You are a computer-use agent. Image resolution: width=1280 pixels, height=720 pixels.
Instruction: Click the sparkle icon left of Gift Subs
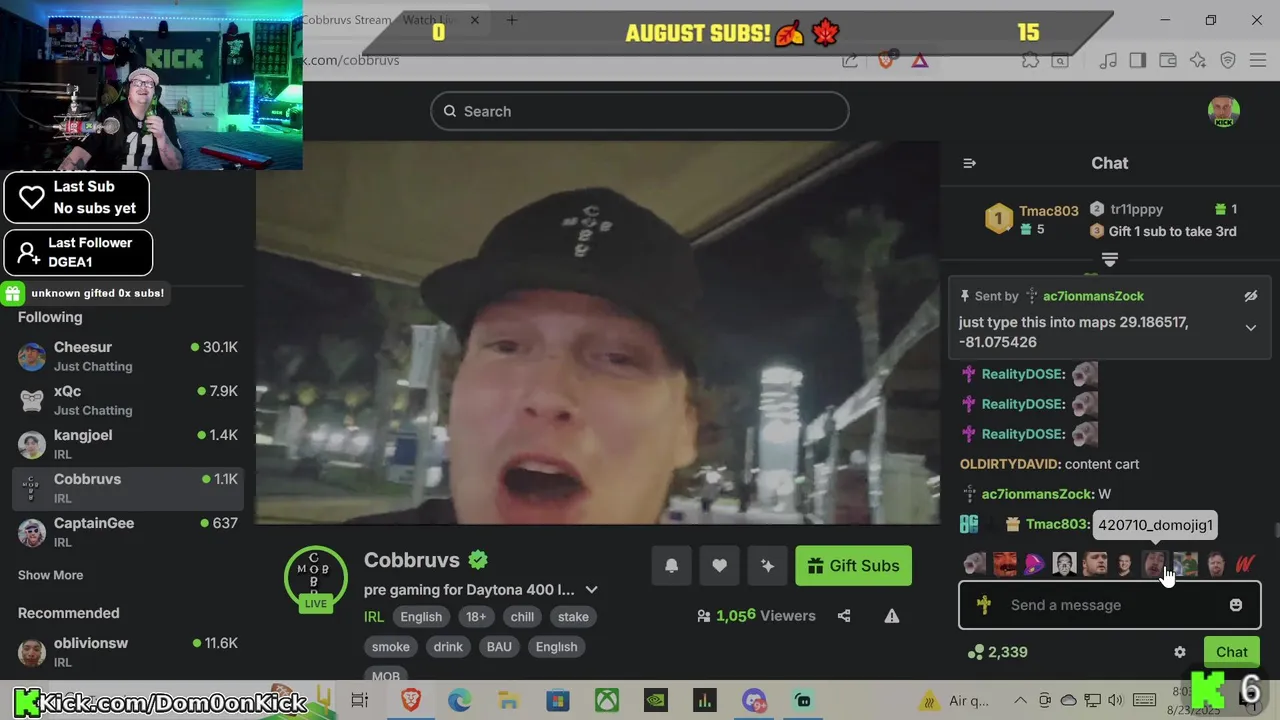[x=767, y=566]
